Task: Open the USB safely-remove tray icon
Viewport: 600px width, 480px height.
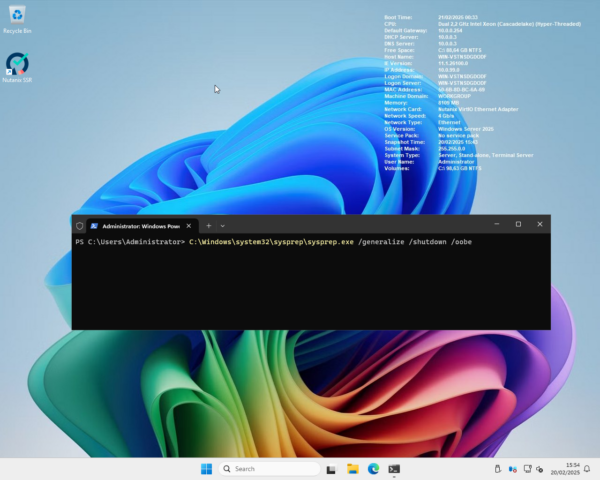Action: tap(498, 468)
